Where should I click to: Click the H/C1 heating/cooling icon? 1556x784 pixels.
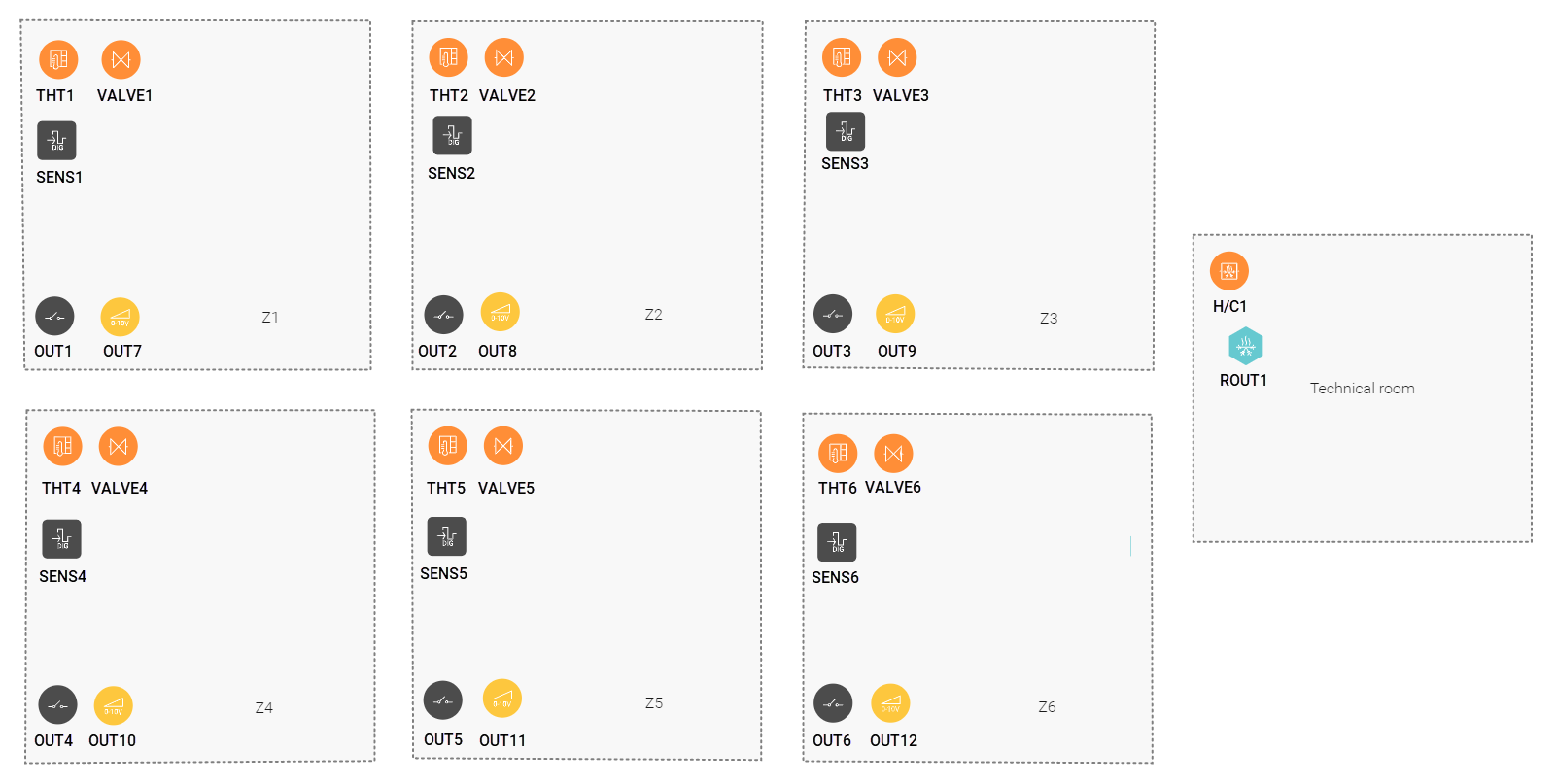pyautogui.click(x=1228, y=271)
